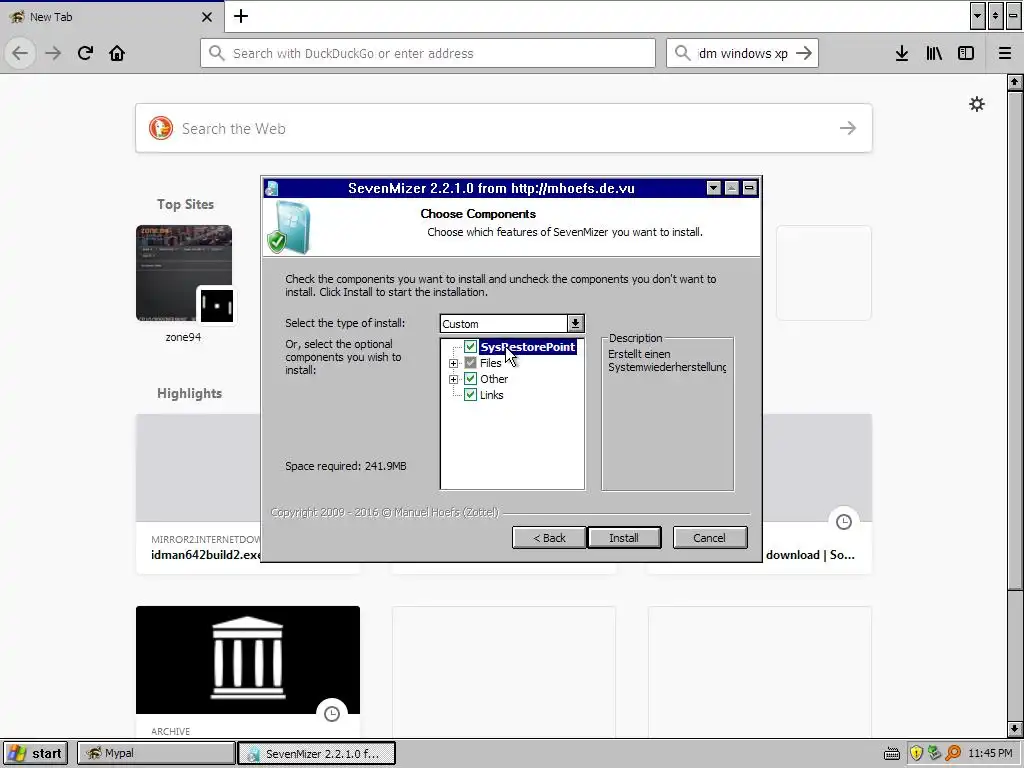1024x768 pixels.
Task: Click the New Tab browser tab
Action: [x=111, y=17]
